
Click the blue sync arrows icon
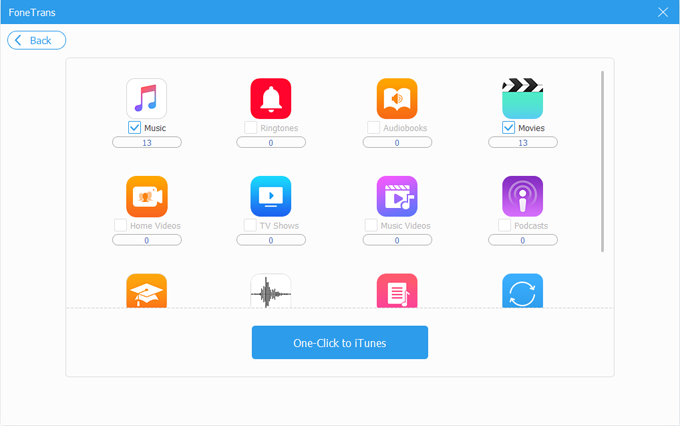[522, 290]
